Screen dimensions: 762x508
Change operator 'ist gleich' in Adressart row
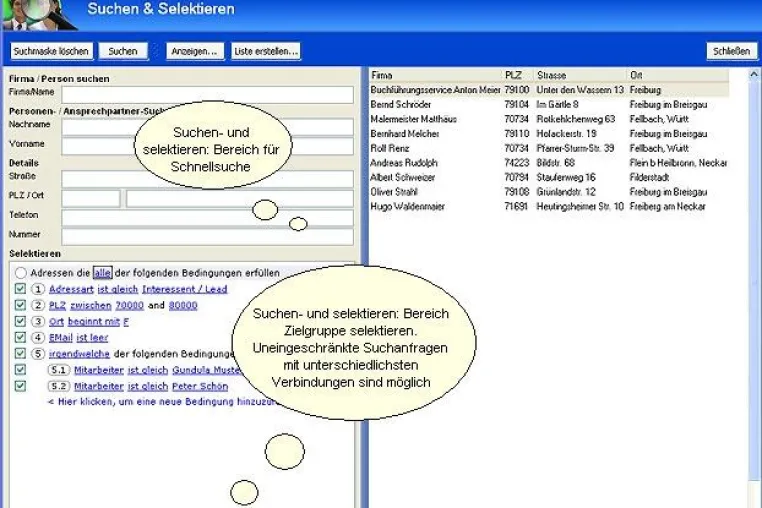(118, 289)
